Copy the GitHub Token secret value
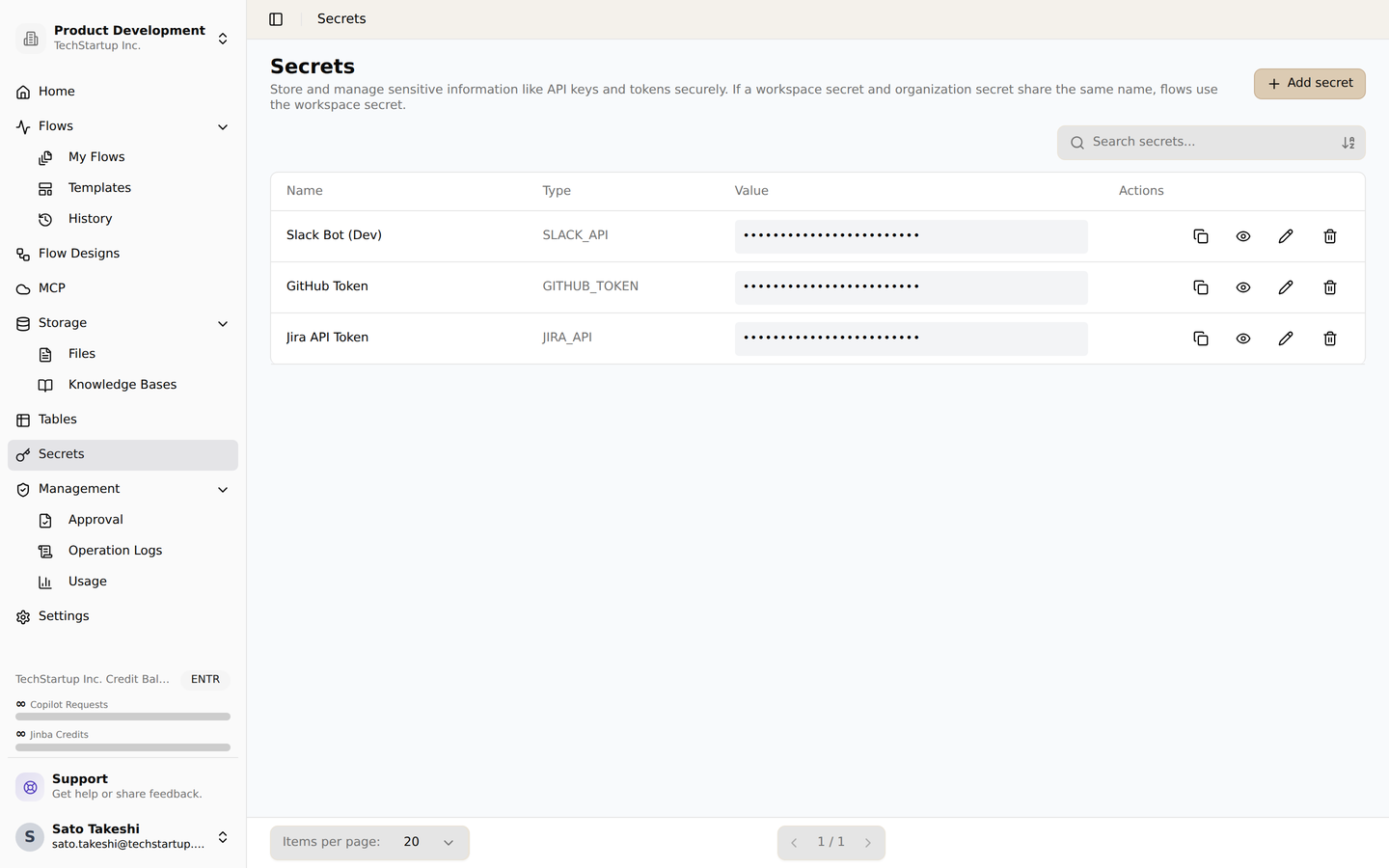Viewport: 1389px width, 868px height. [x=1201, y=287]
